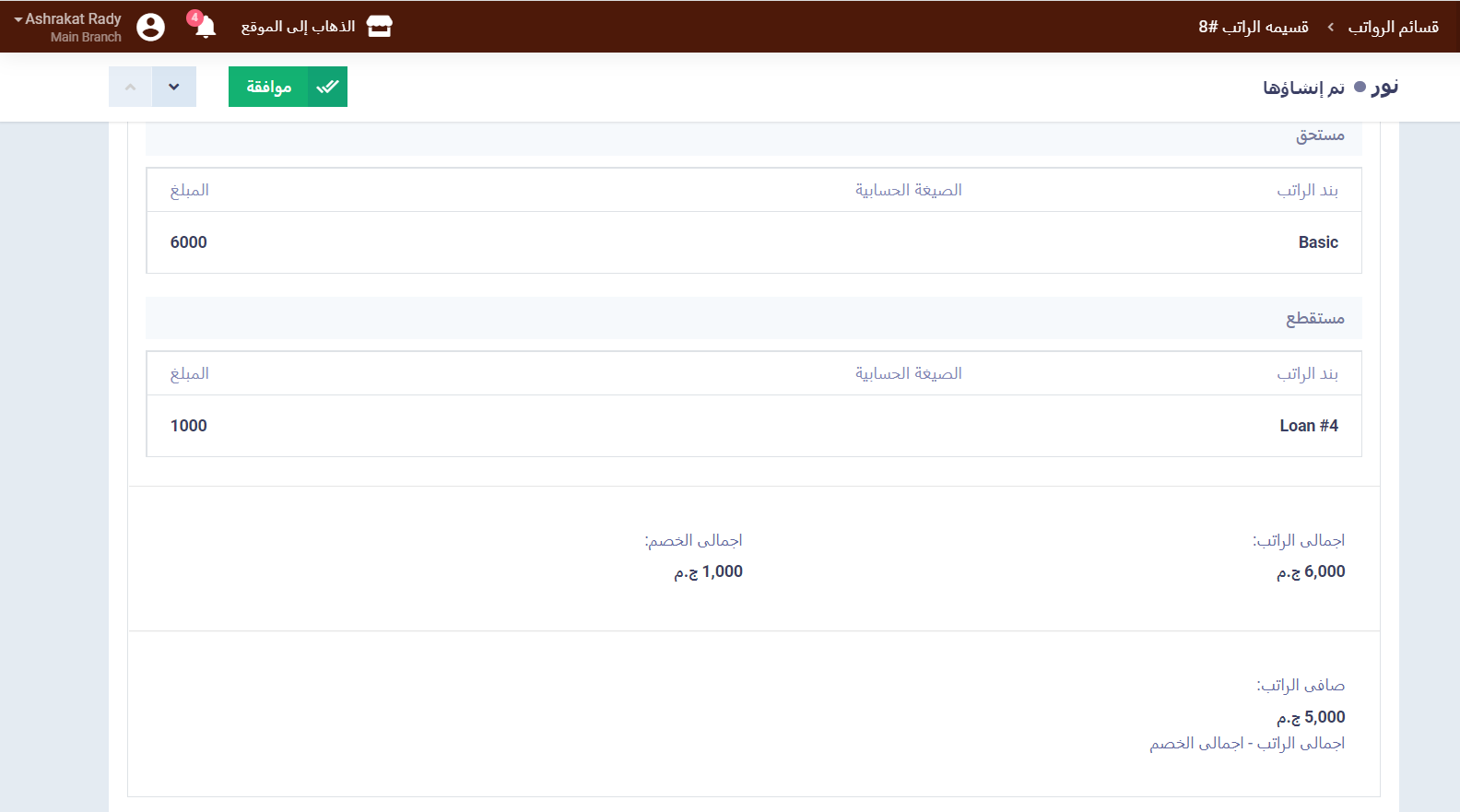Click المبلغ header in deductions table
Screen dimensions: 1460x812
click(x=190, y=373)
